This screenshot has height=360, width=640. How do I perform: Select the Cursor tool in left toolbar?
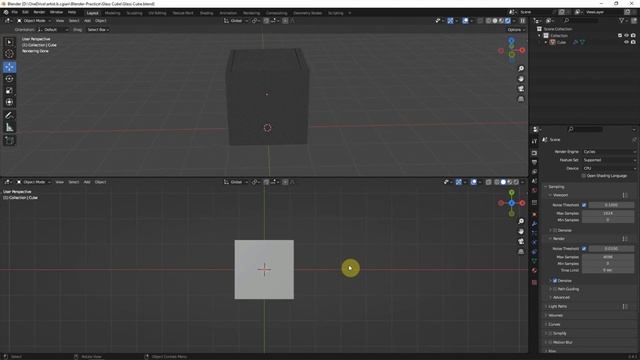click(9, 54)
